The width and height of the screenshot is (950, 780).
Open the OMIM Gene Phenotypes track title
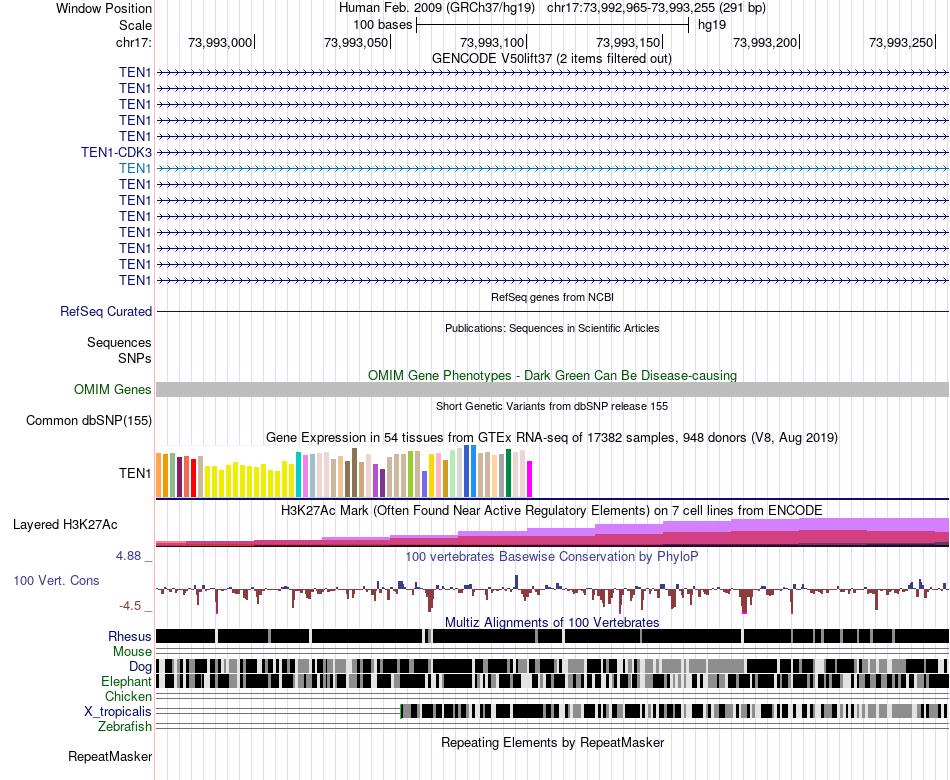[552, 376]
